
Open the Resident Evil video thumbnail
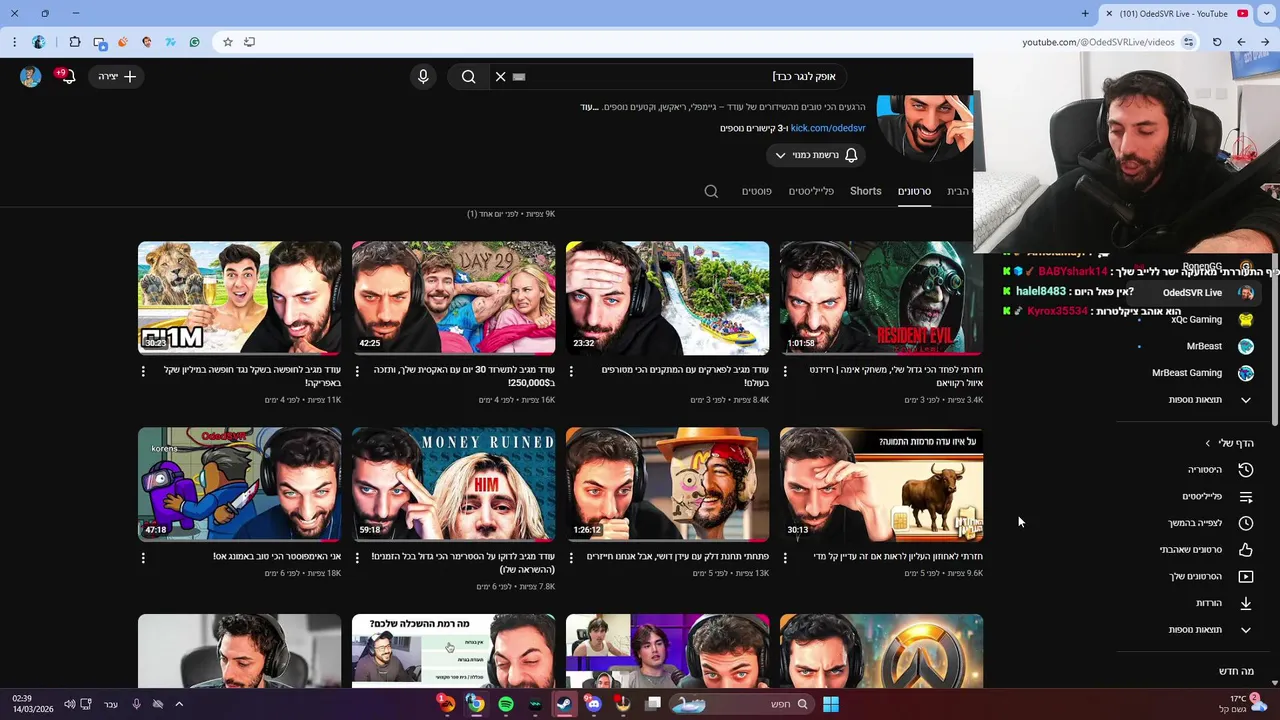tap(881, 298)
